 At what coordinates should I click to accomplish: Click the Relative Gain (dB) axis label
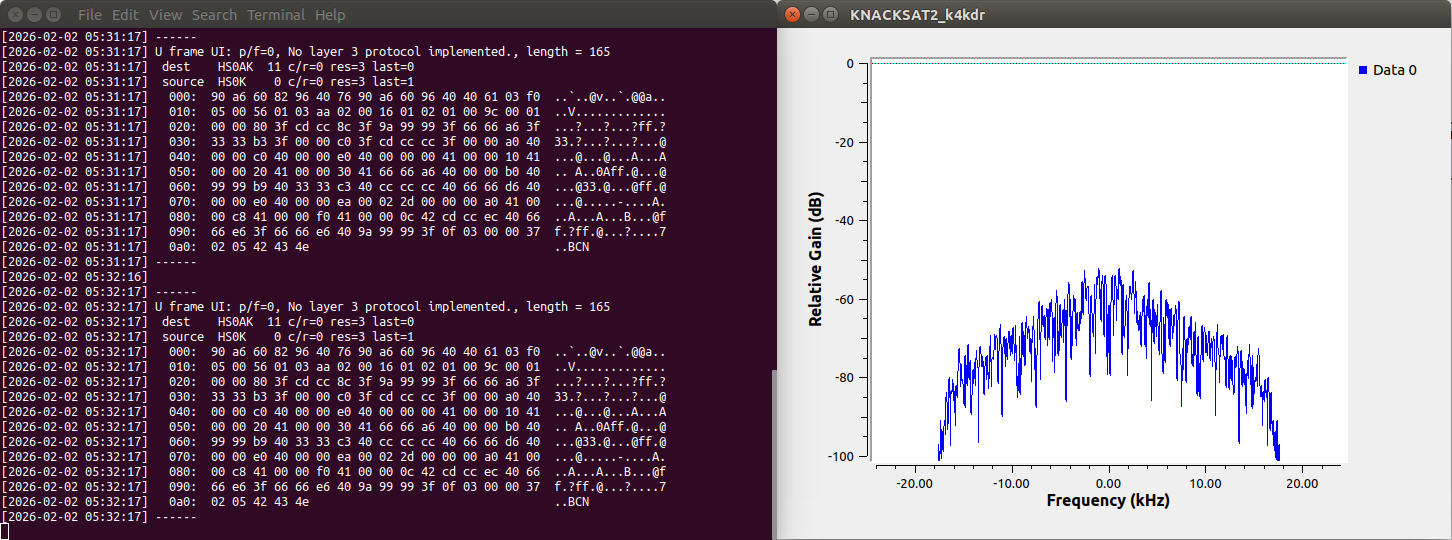coord(816,261)
